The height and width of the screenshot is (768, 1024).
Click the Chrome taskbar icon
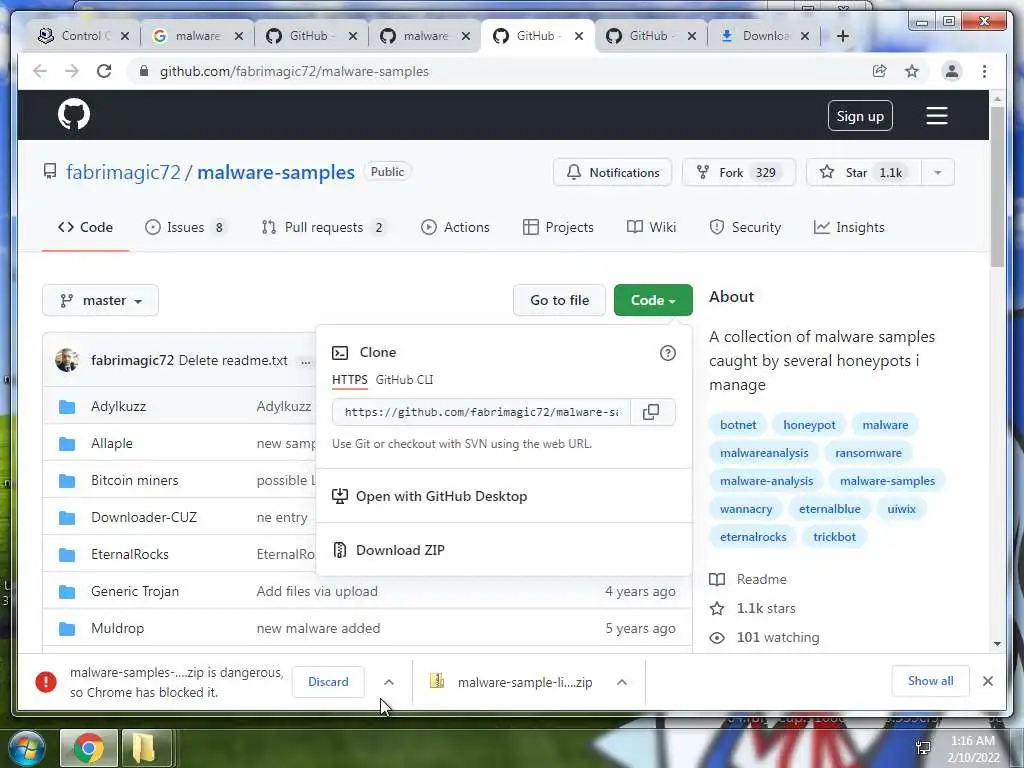[x=89, y=748]
